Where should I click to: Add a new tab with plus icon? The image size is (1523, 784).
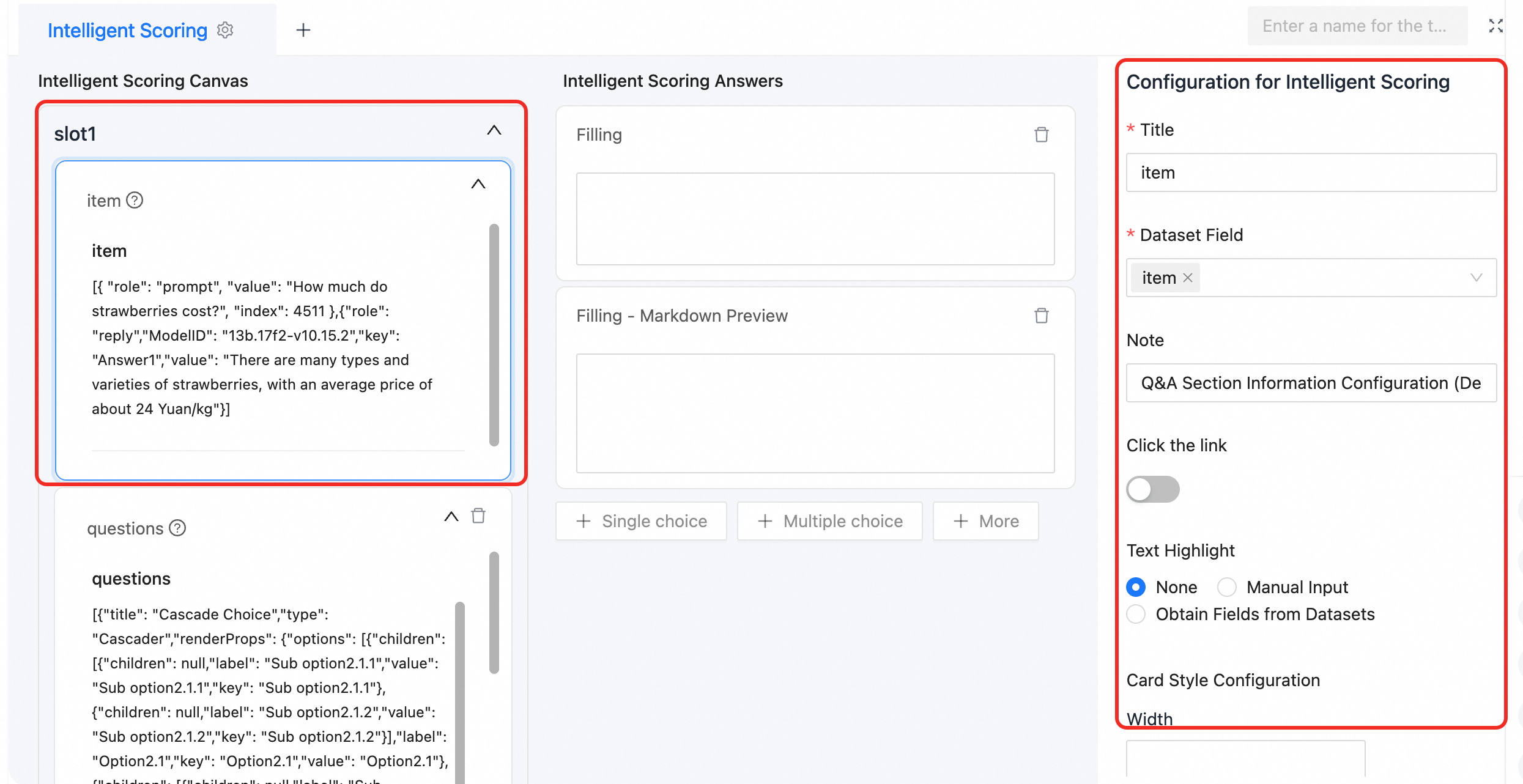(x=303, y=30)
